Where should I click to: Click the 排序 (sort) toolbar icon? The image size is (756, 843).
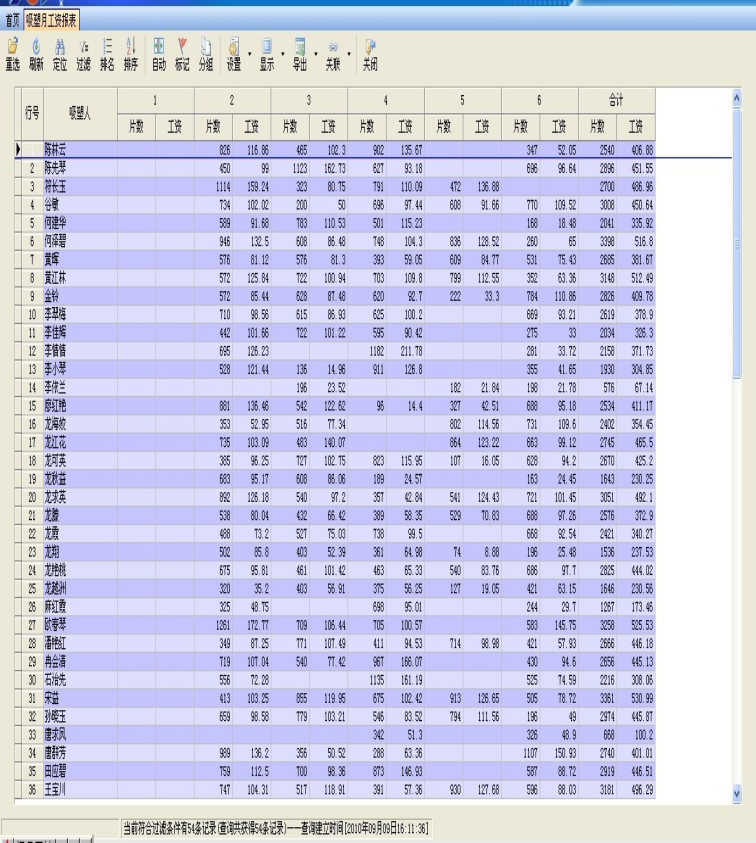[131, 54]
